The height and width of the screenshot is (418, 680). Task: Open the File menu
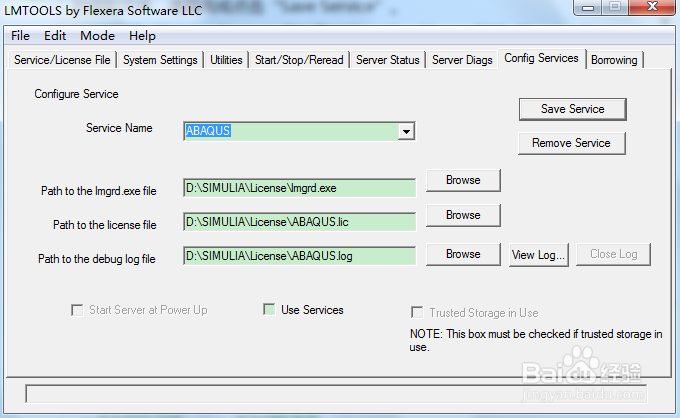point(20,36)
